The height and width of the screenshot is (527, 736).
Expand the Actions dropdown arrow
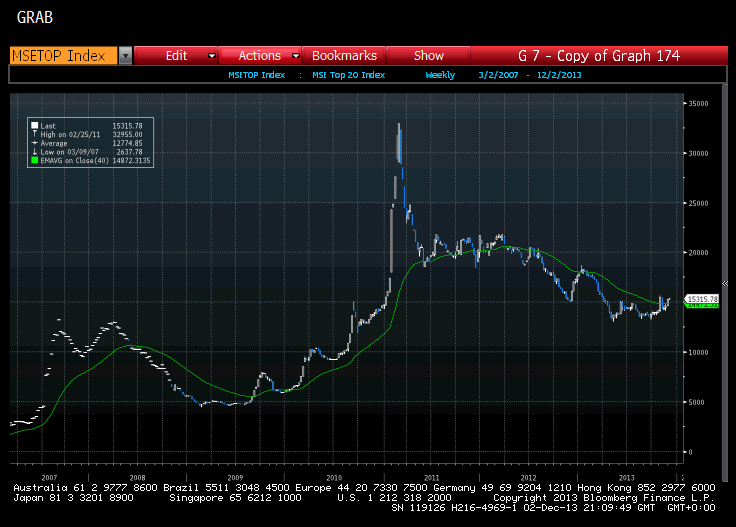pyautogui.click(x=296, y=56)
